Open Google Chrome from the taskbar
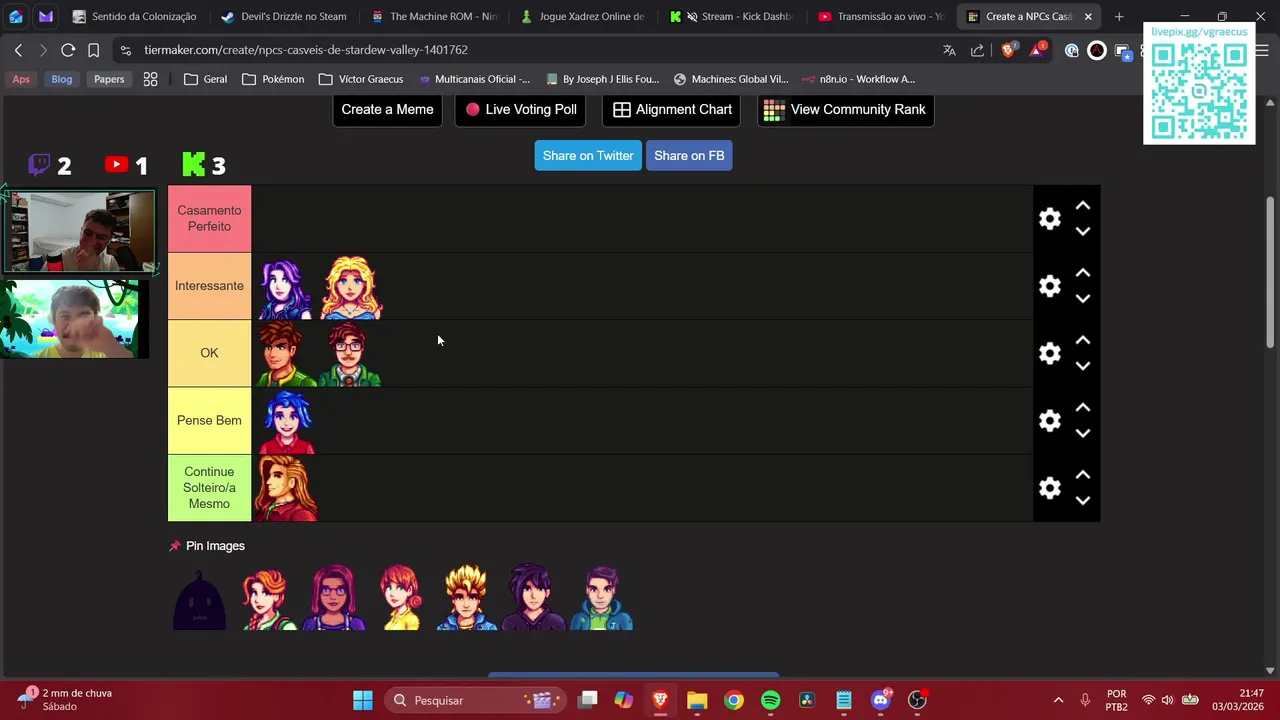 click(x=734, y=700)
